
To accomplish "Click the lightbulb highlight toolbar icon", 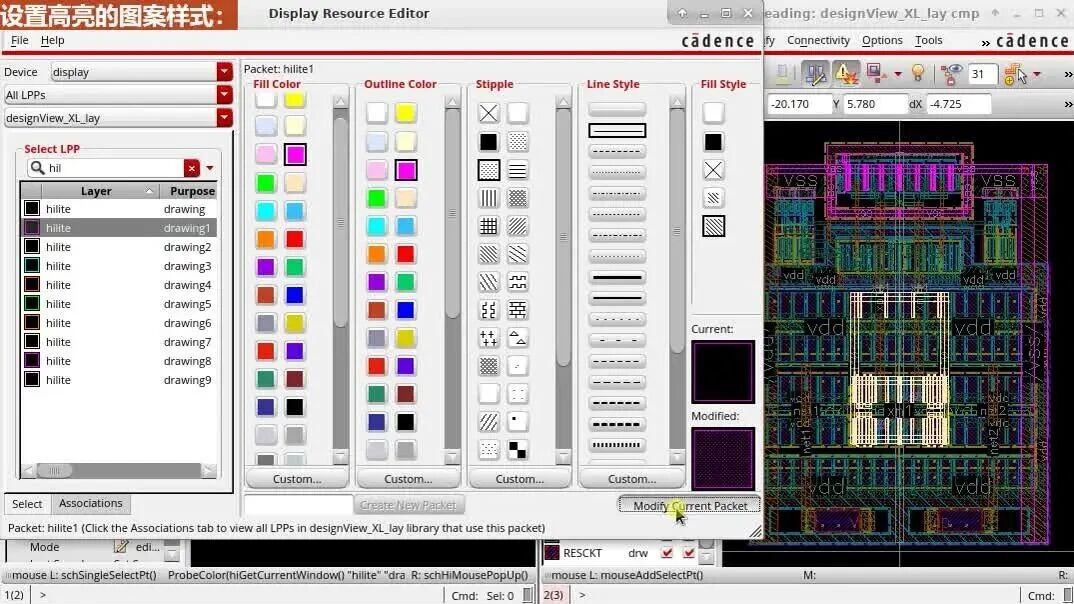I will (918, 73).
